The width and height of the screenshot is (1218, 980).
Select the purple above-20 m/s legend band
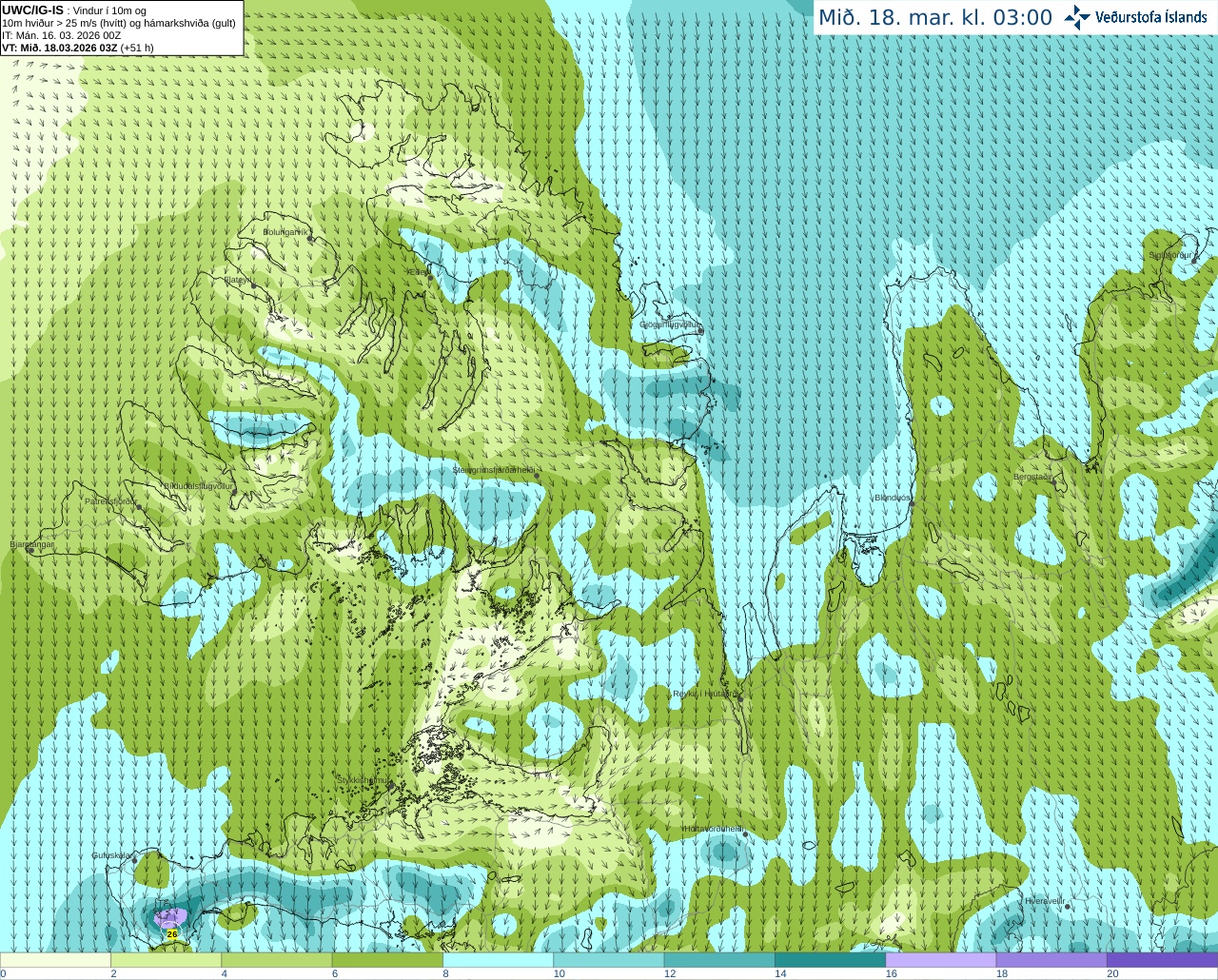1162,960
